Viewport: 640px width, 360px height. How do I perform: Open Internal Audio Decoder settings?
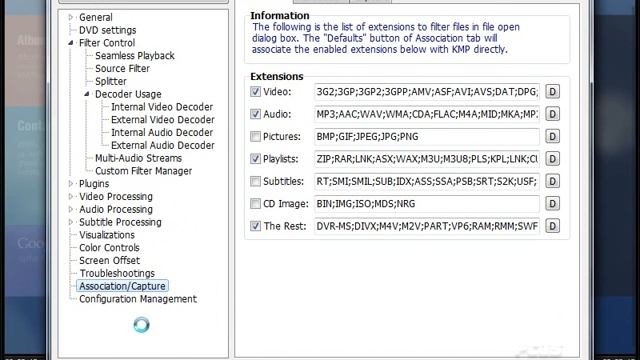click(x=162, y=132)
